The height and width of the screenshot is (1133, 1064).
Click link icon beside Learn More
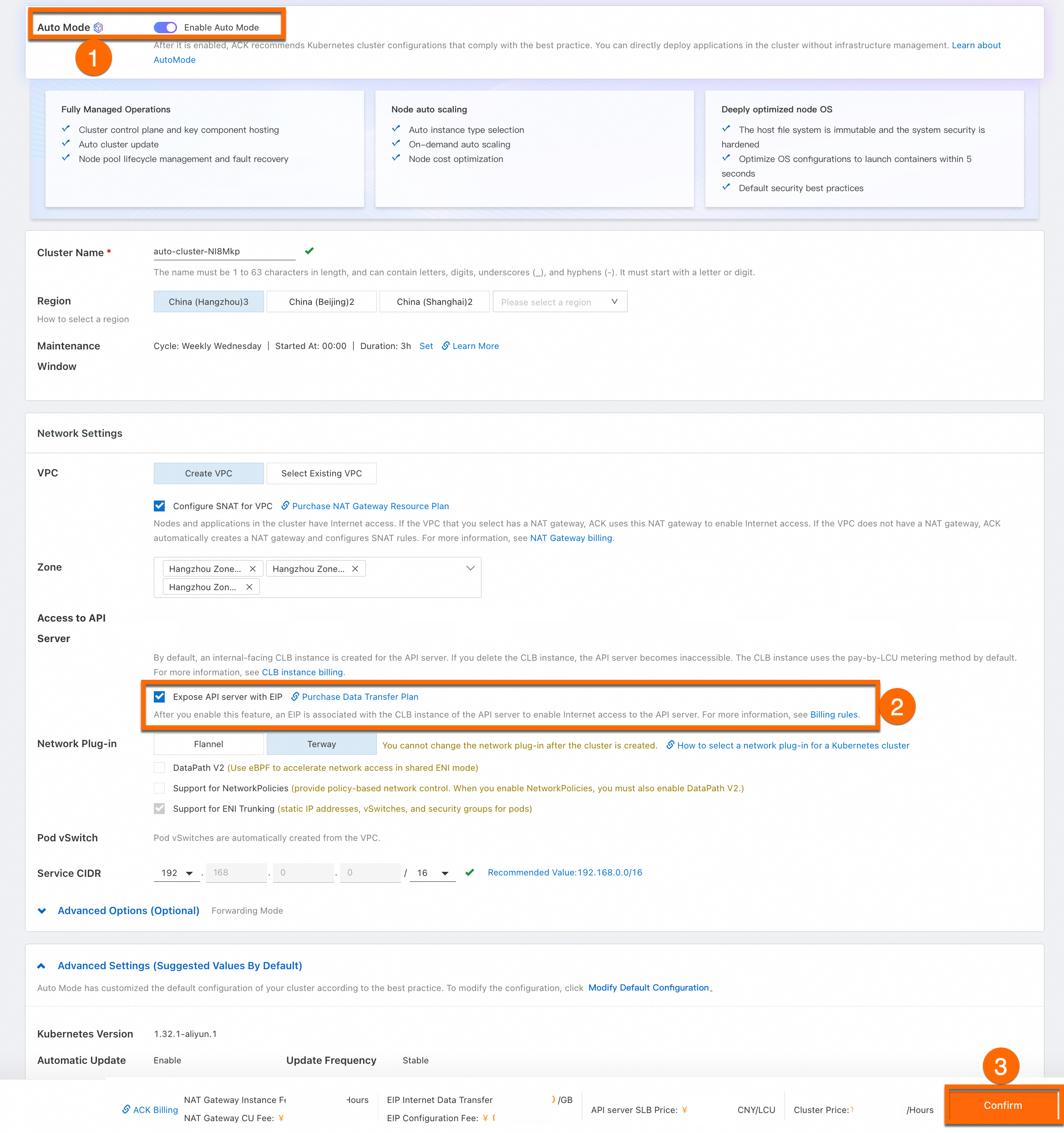click(446, 345)
